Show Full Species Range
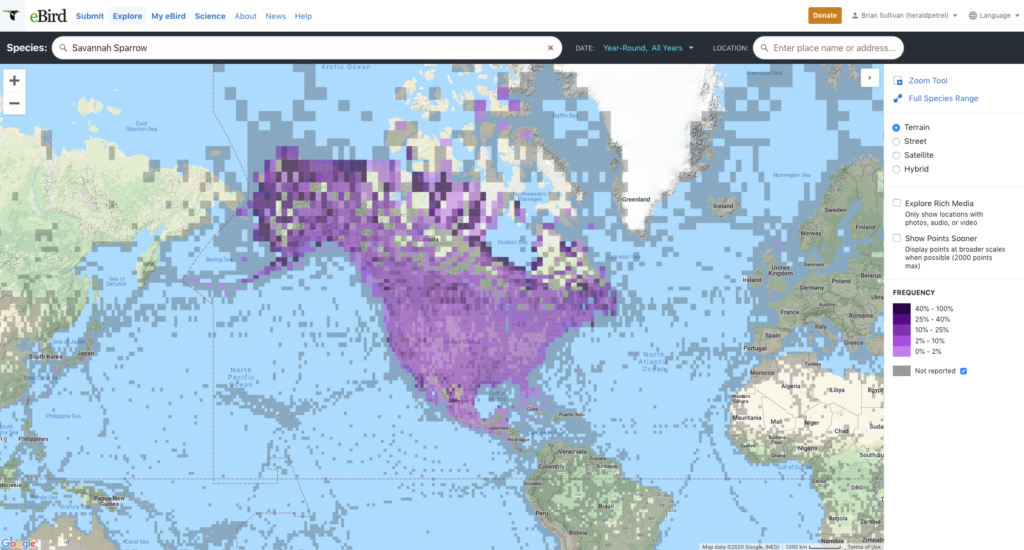Image resolution: width=1024 pixels, height=550 pixels. coord(943,99)
